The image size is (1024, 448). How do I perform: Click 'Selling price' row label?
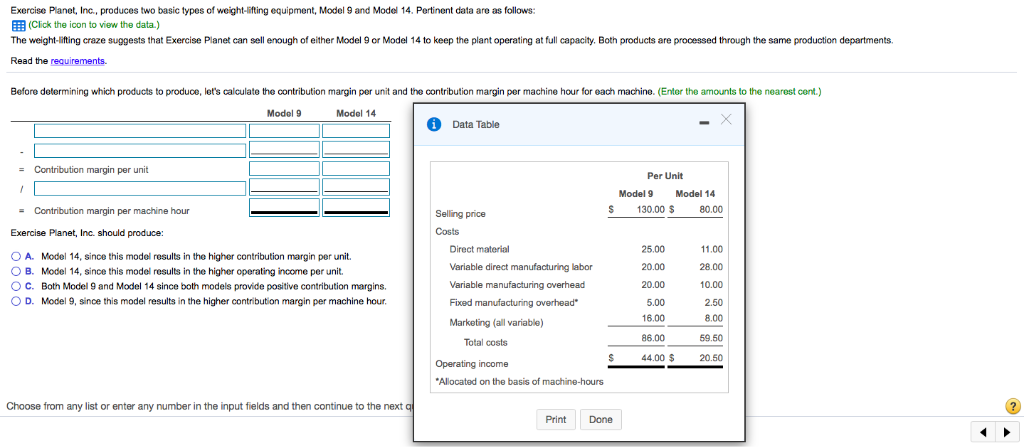[460, 214]
